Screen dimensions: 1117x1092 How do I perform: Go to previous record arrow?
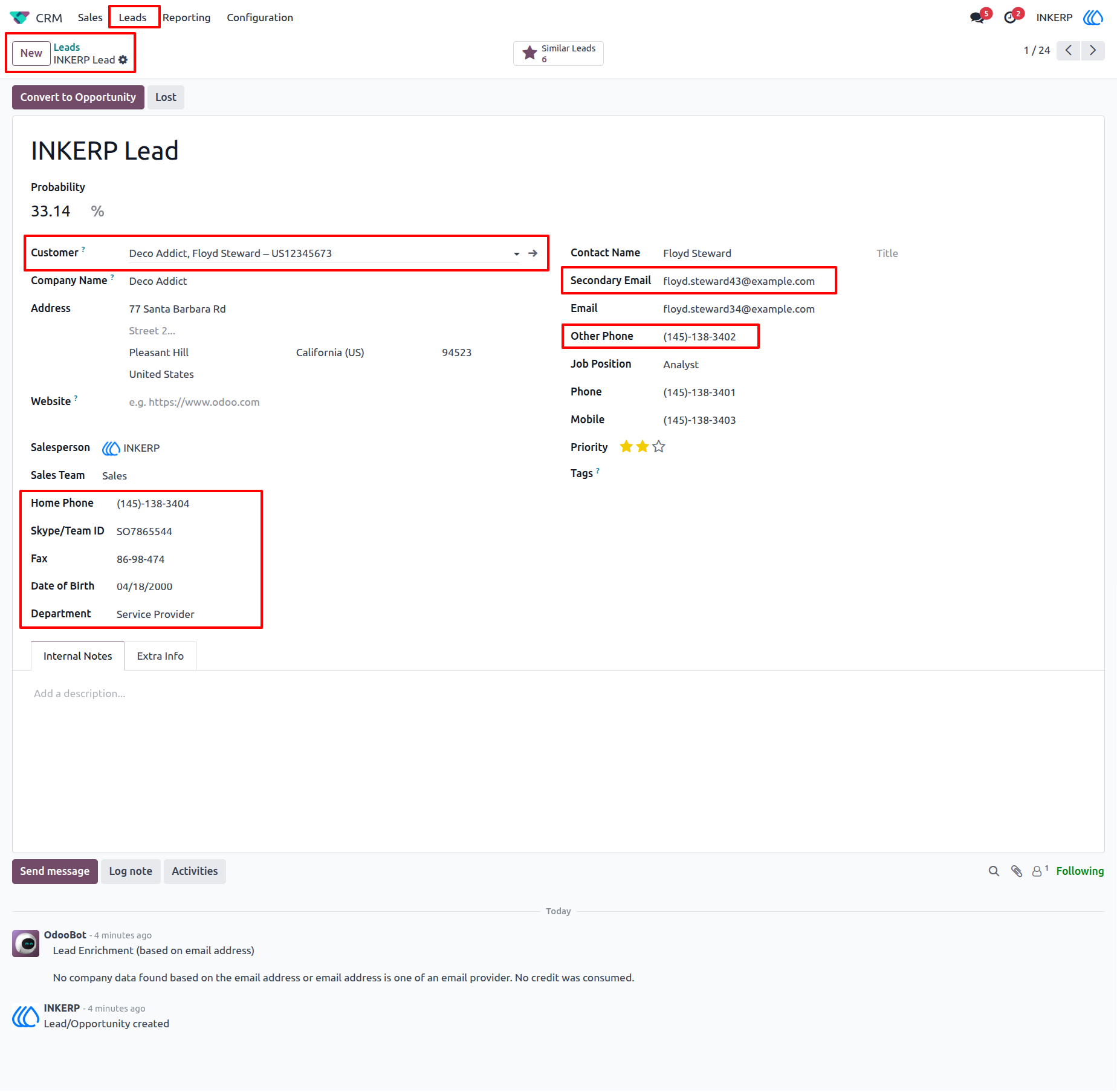pyautogui.click(x=1069, y=50)
